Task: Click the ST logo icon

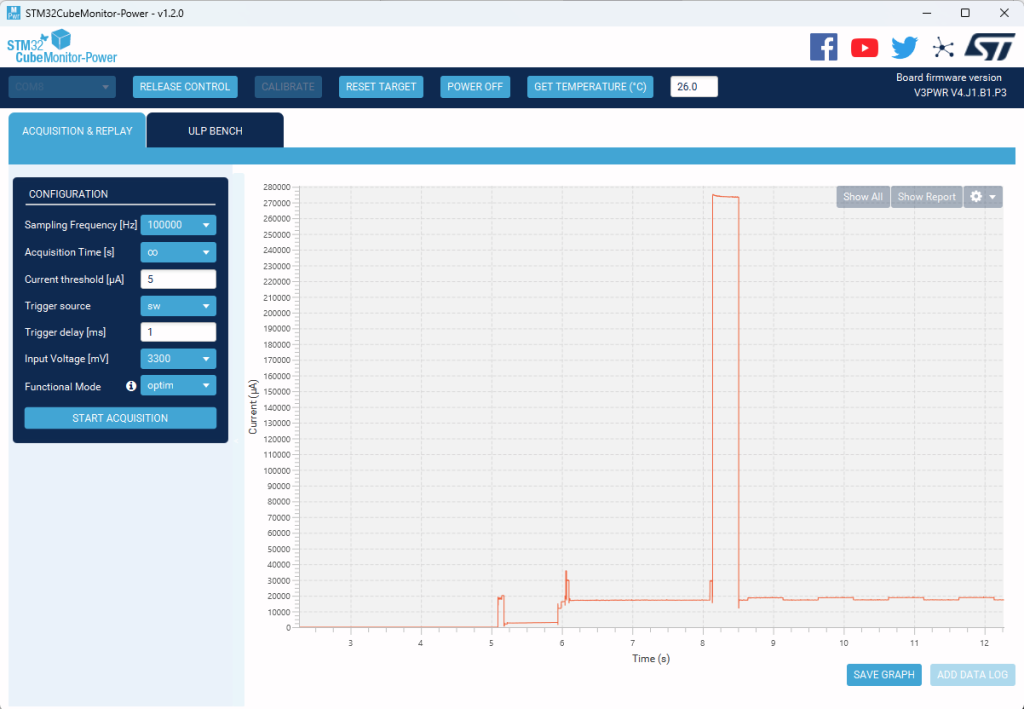Action: 990,47
